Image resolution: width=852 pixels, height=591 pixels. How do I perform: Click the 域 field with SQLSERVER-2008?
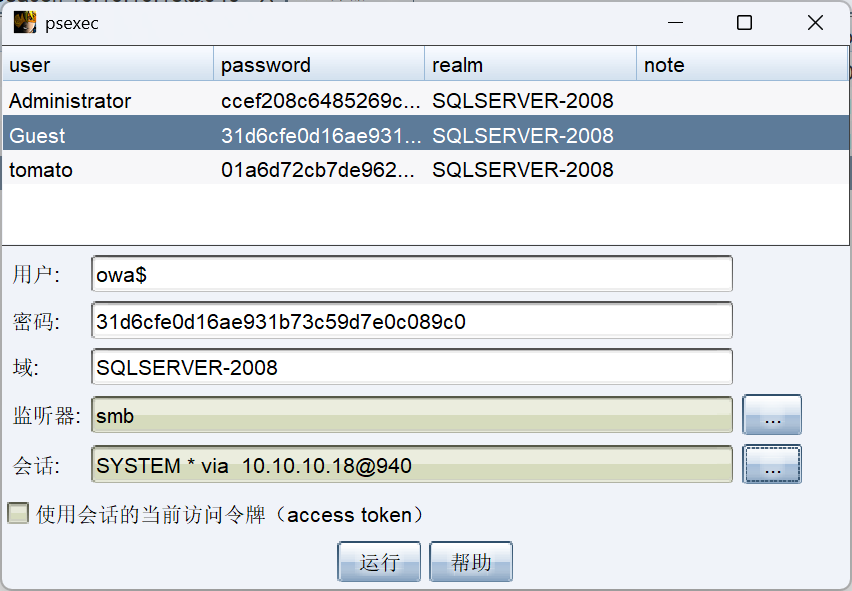click(411, 367)
